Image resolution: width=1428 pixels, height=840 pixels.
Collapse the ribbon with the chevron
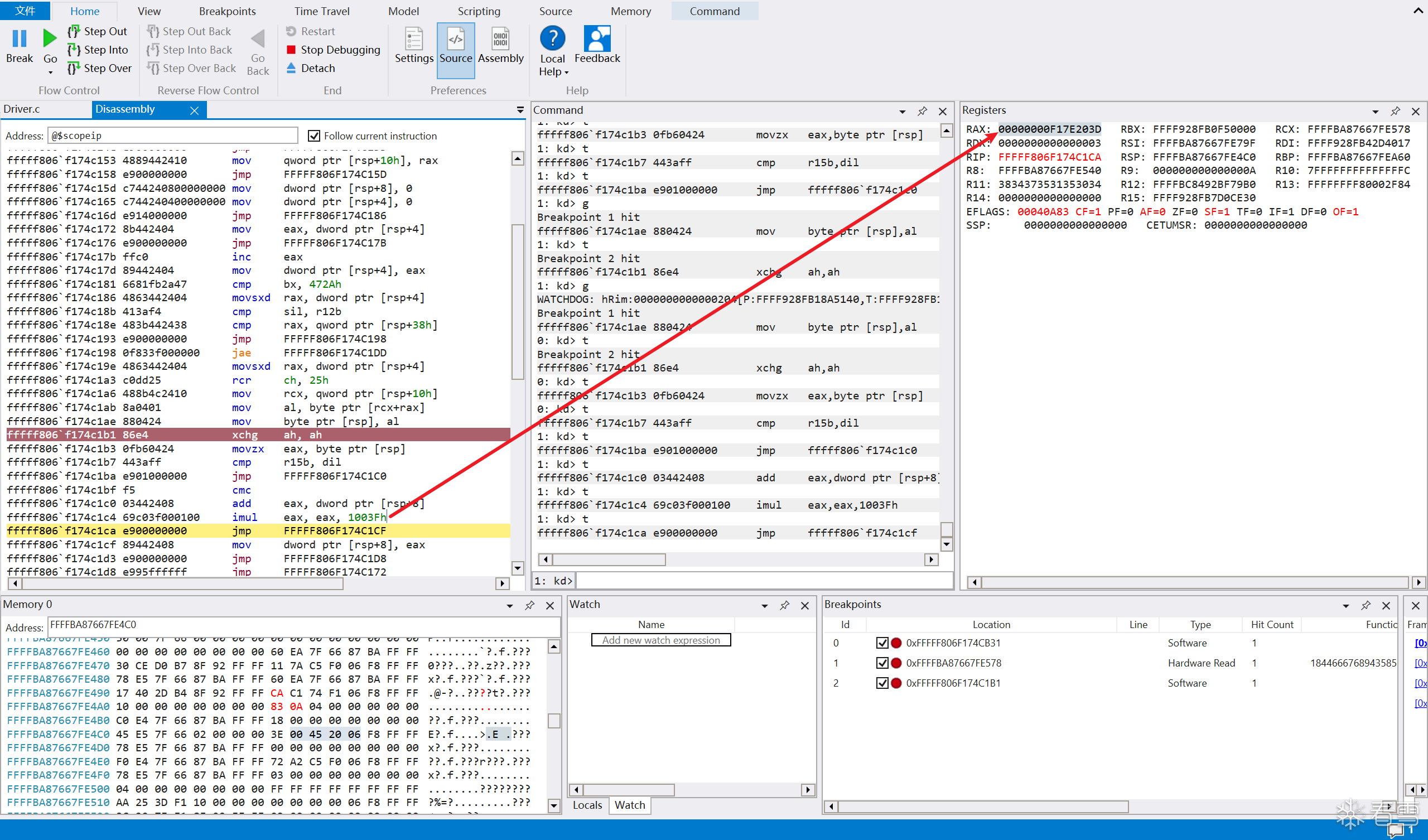(1418, 11)
